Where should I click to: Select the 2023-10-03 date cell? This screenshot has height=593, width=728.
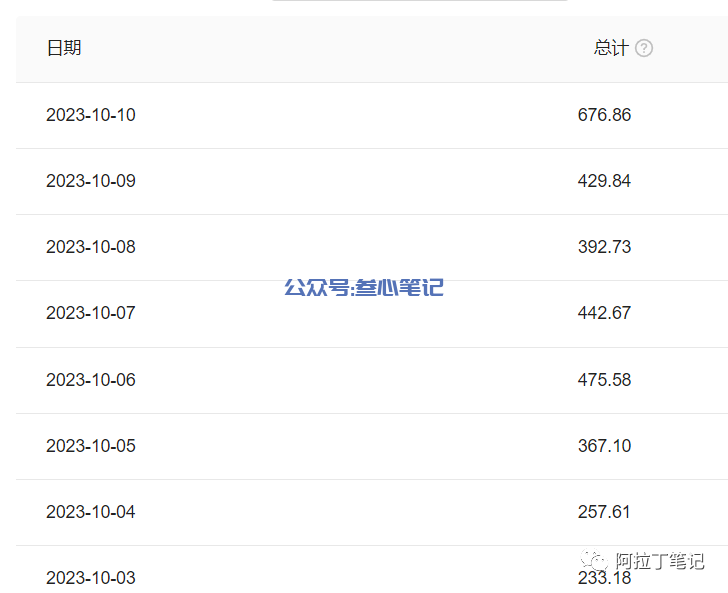click(x=91, y=578)
